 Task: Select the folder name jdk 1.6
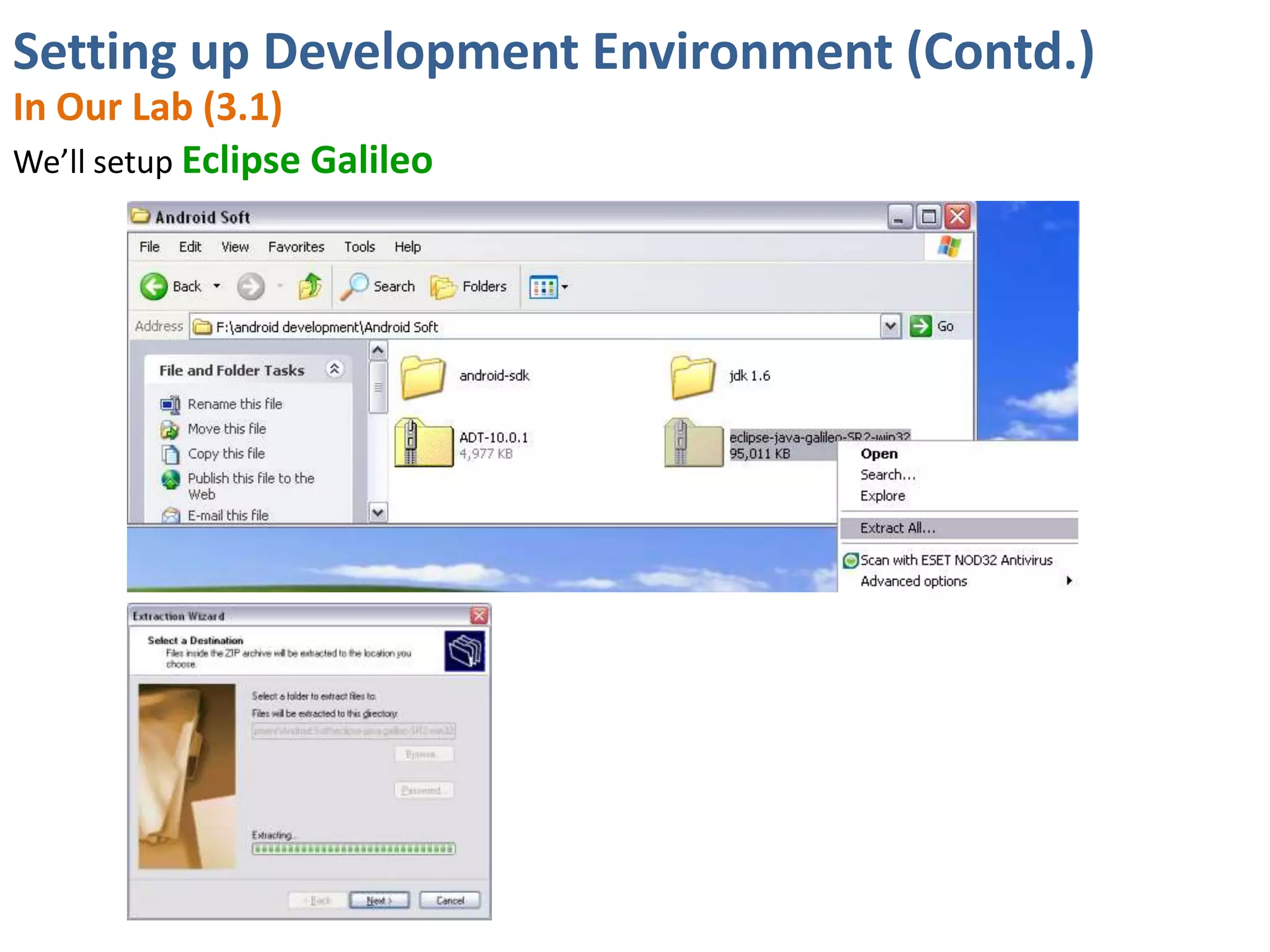(x=749, y=376)
